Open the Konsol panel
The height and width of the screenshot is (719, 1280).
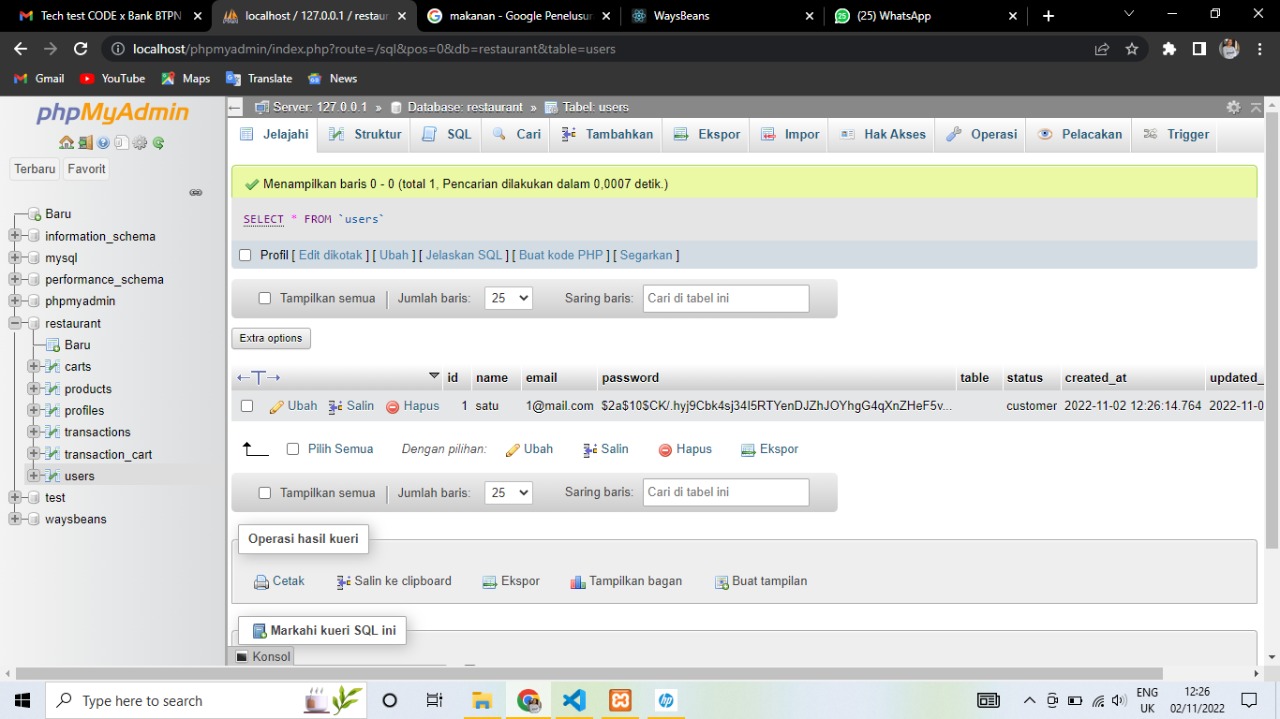[x=262, y=657]
